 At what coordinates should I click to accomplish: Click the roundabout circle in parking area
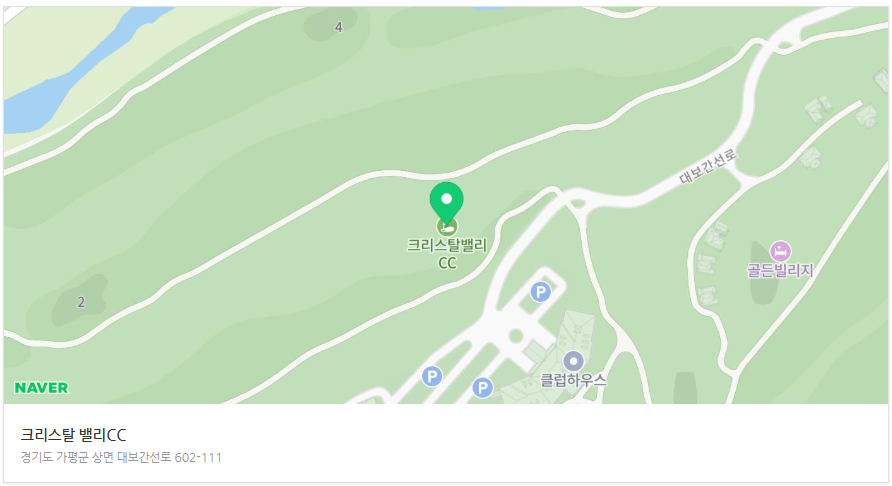(516, 336)
